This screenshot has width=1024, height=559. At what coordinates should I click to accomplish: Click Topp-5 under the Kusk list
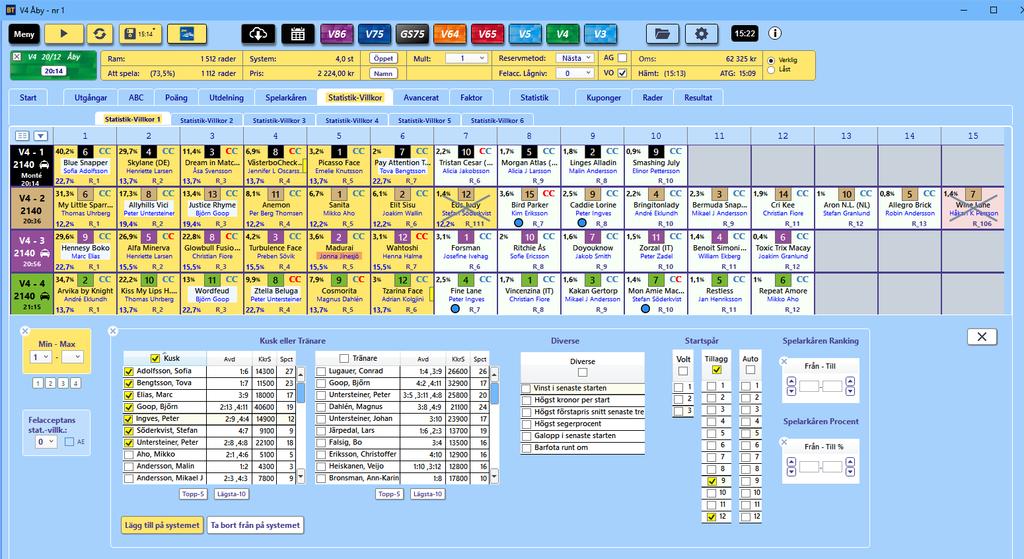[193, 494]
